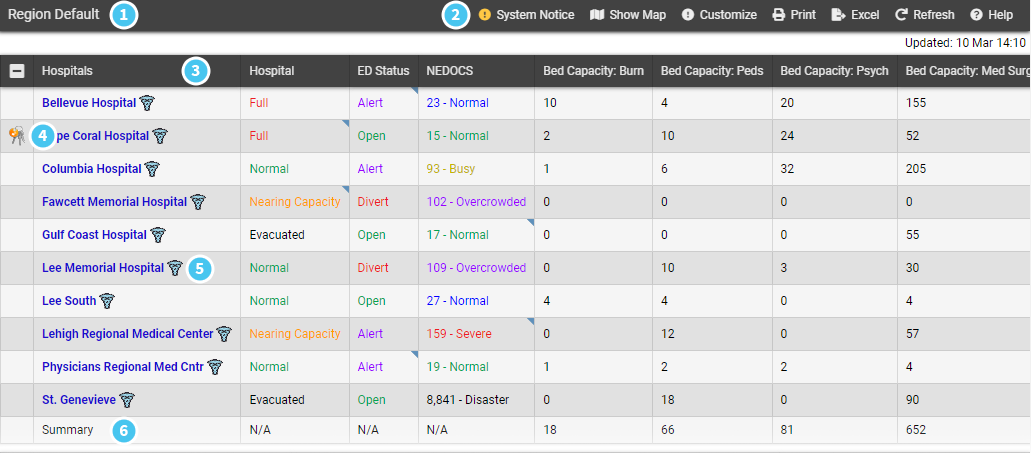Open the Physicians Regional Med Cntr link
1031x453 pixels.
(123, 367)
